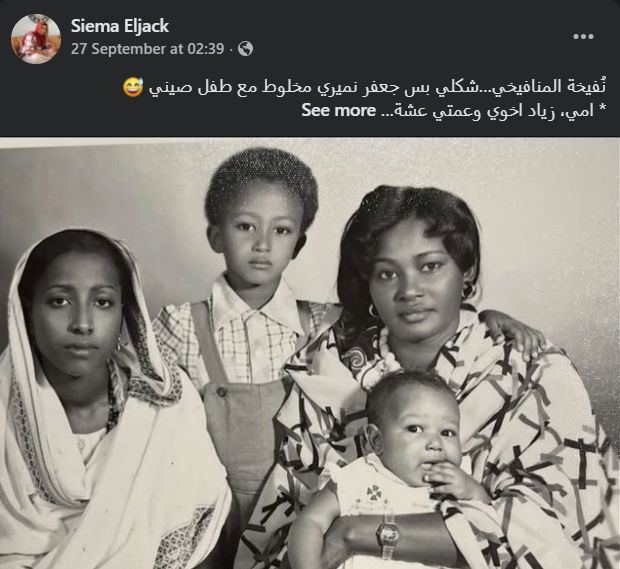The height and width of the screenshot is (569, 620).
Task: Open the 27 September at 02:39 timestamp
Action: [x=147, y=49]
